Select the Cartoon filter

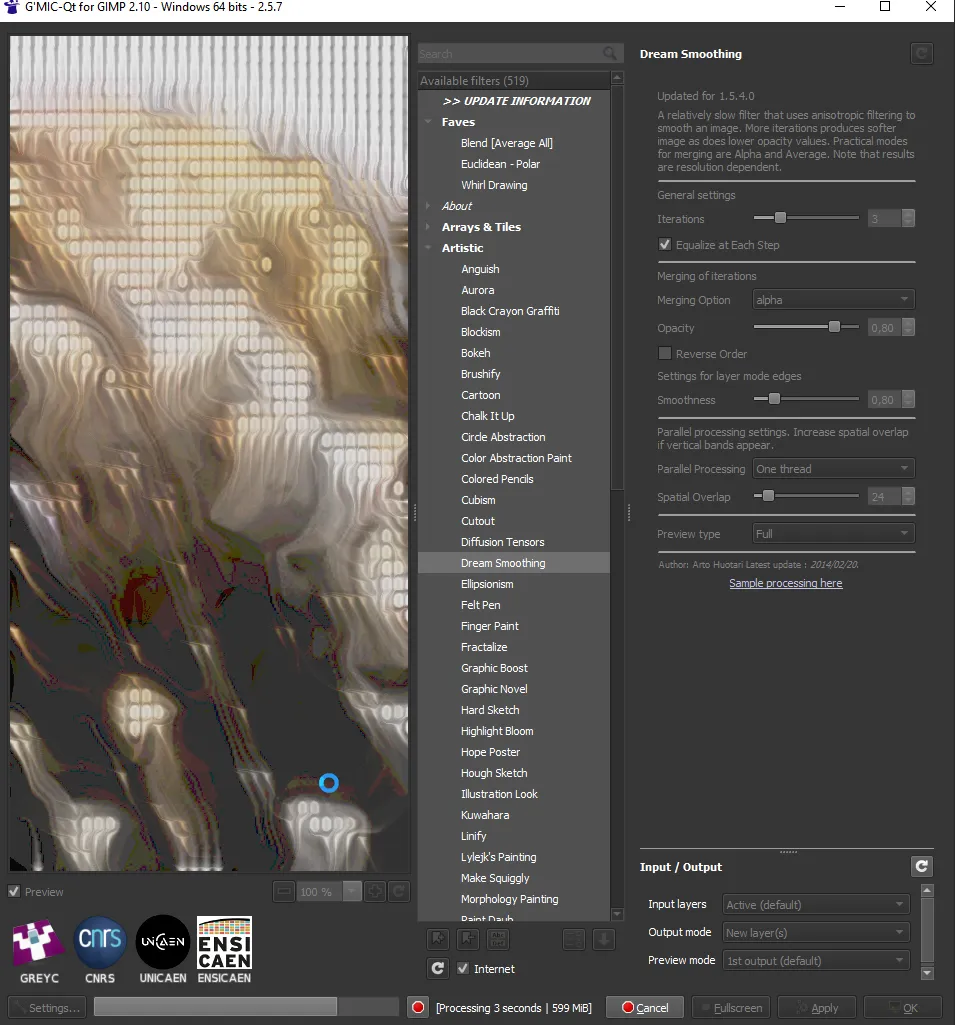click(x=480, y=395)
